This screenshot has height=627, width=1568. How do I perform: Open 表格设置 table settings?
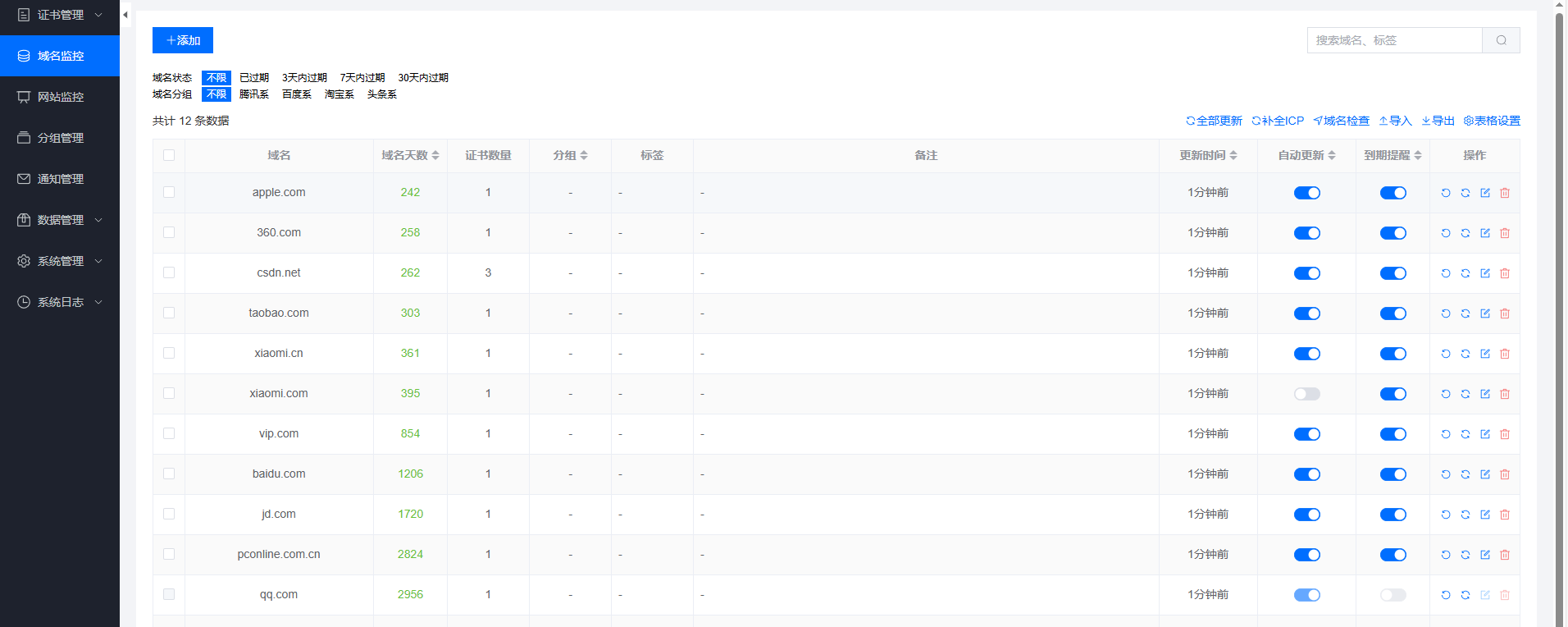[x=1492, y=121]
